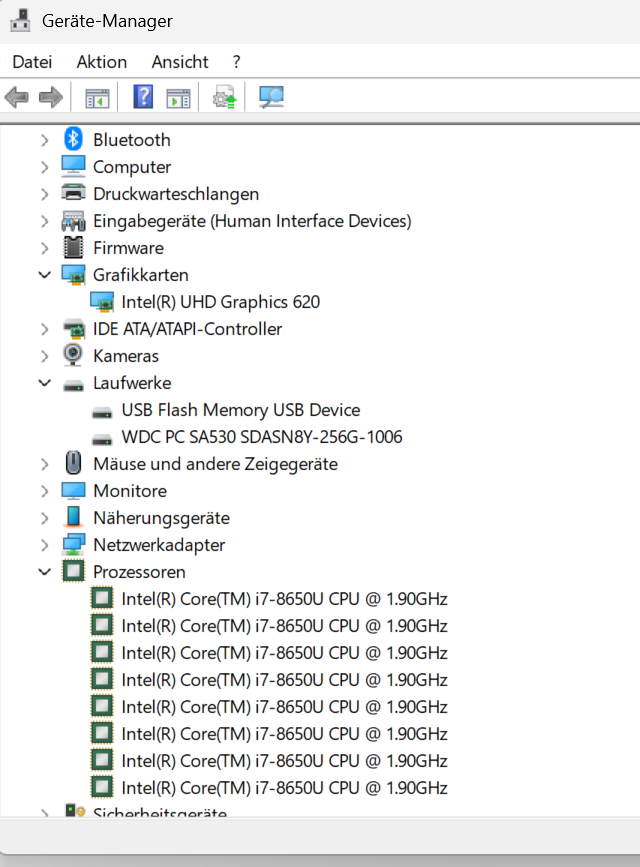
Task: Select USB Flash Memory USB Device
Action: (x=241, y=410)
